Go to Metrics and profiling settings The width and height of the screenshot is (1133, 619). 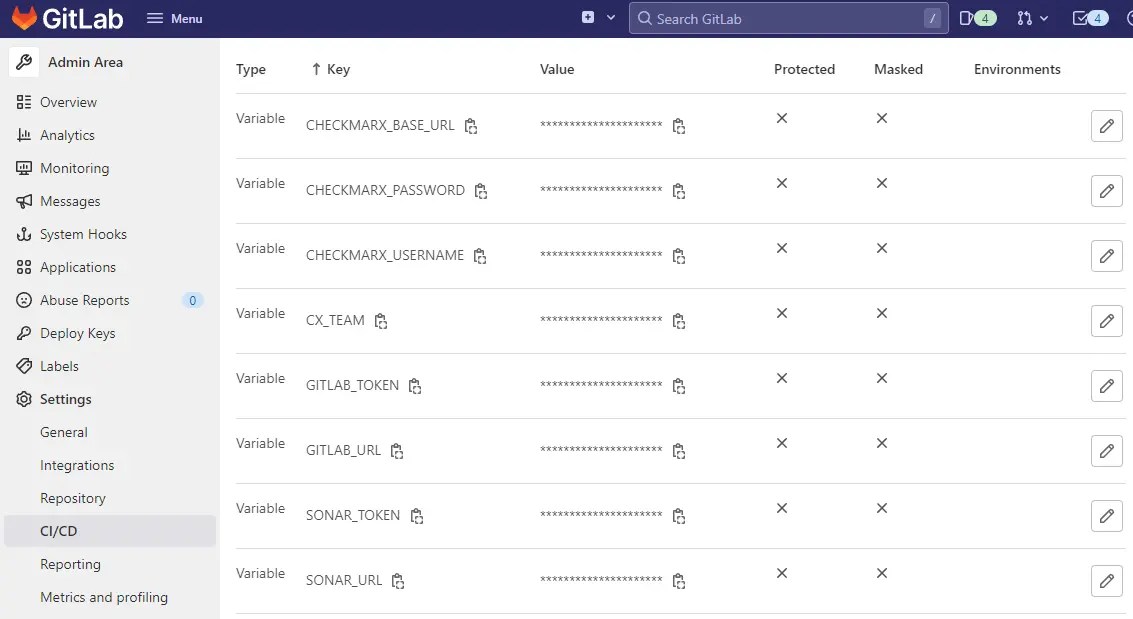coord(103,597)
